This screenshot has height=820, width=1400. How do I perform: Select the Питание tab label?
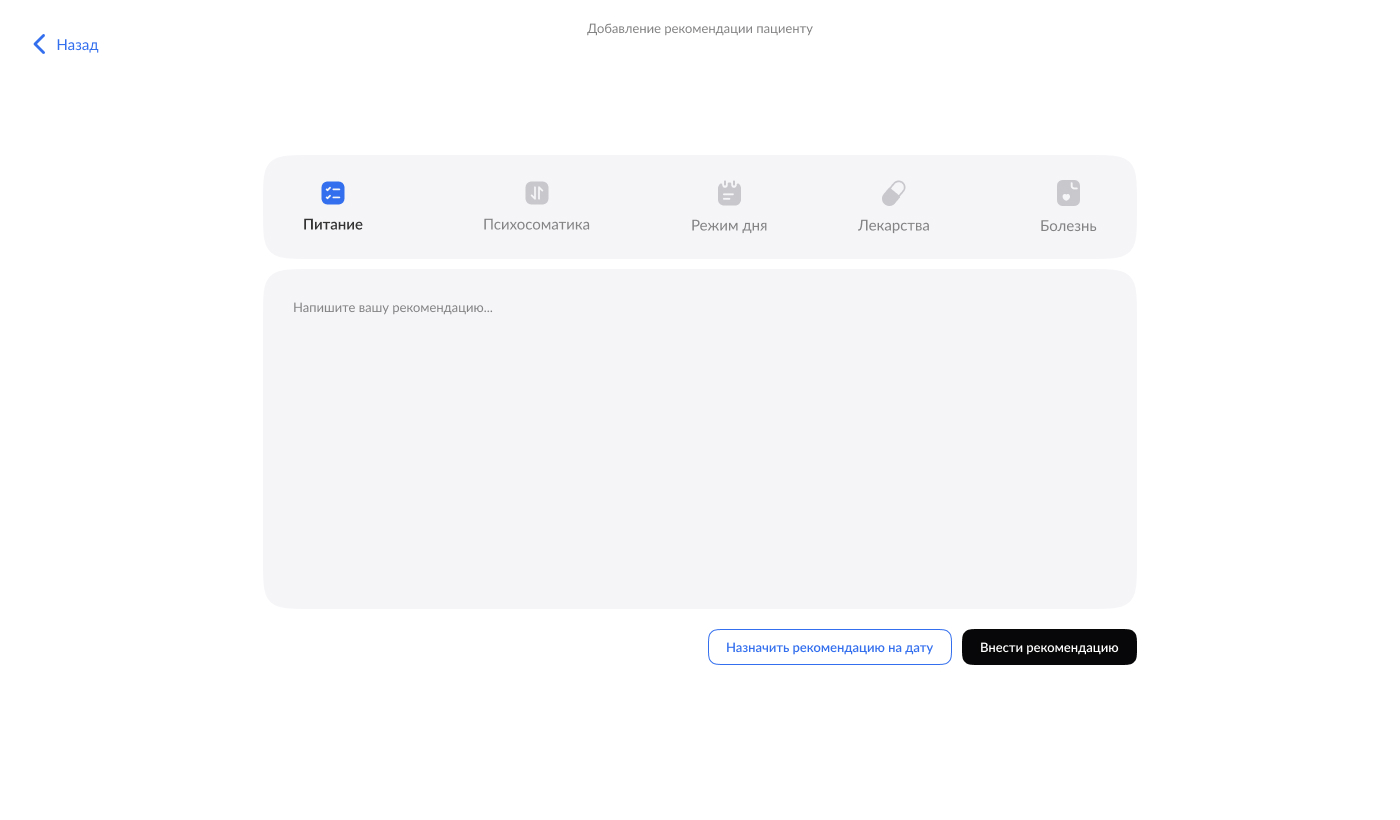[333, 224]
